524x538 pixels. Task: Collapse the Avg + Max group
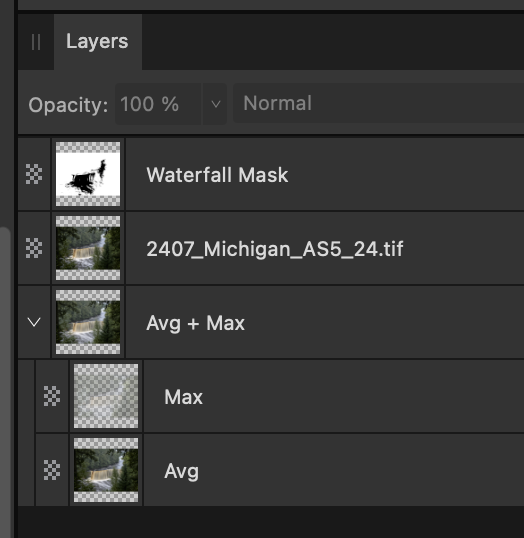[34, 322]
